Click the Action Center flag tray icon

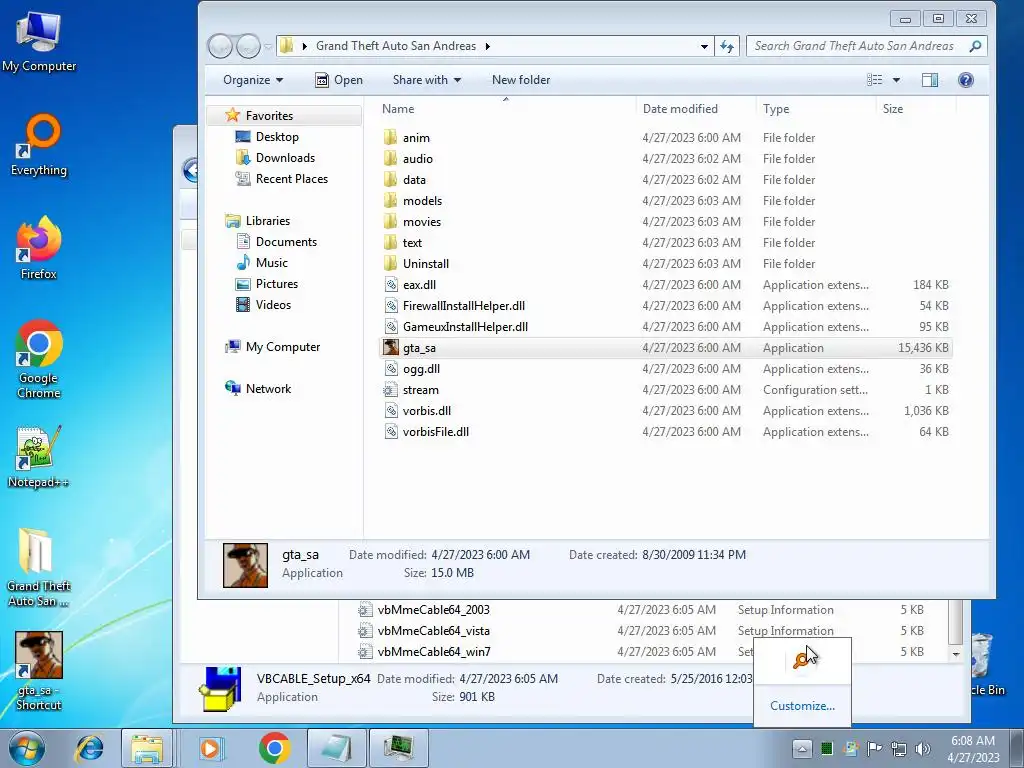pos(874,748)
